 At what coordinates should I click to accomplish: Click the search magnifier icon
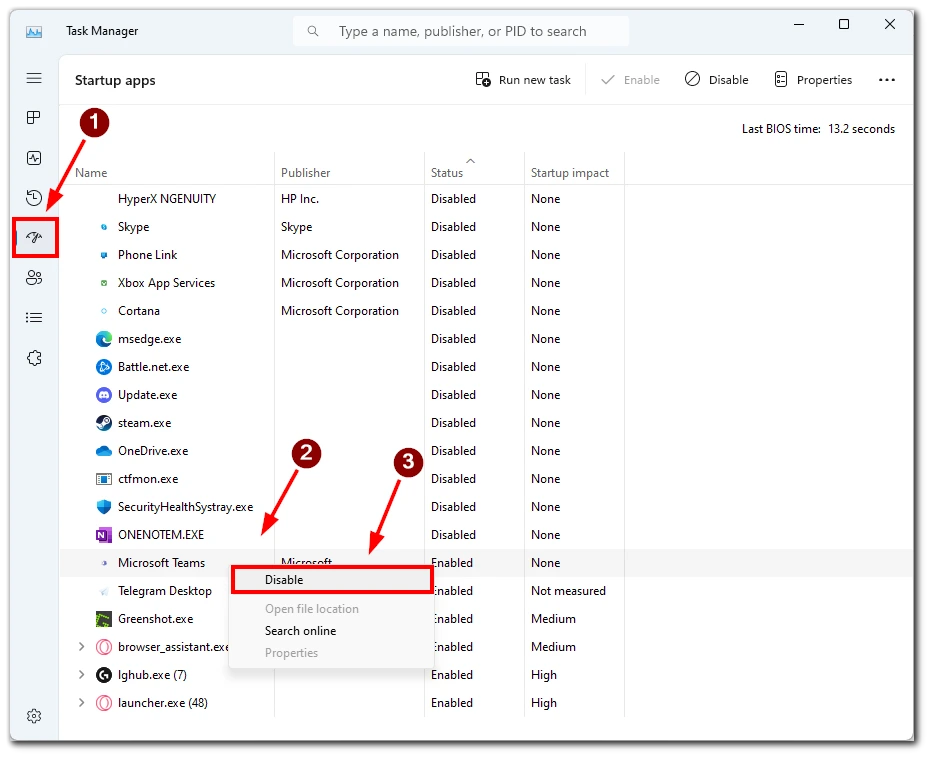[313, 31]
